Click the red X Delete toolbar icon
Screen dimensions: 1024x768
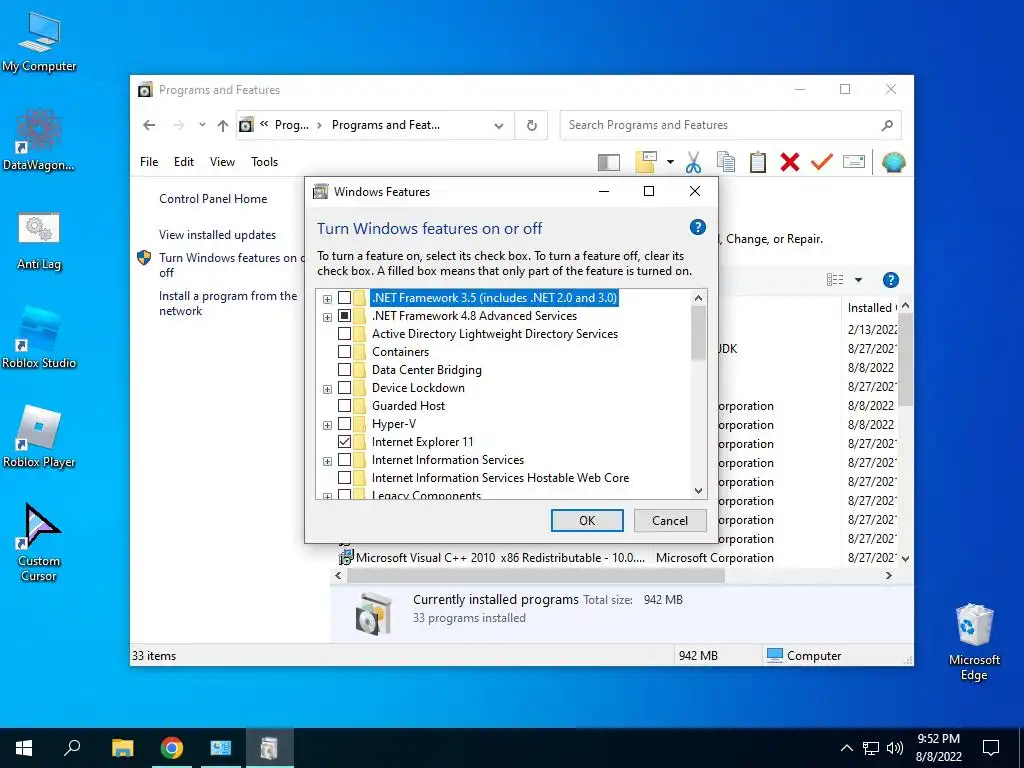[x=790, y=162]
